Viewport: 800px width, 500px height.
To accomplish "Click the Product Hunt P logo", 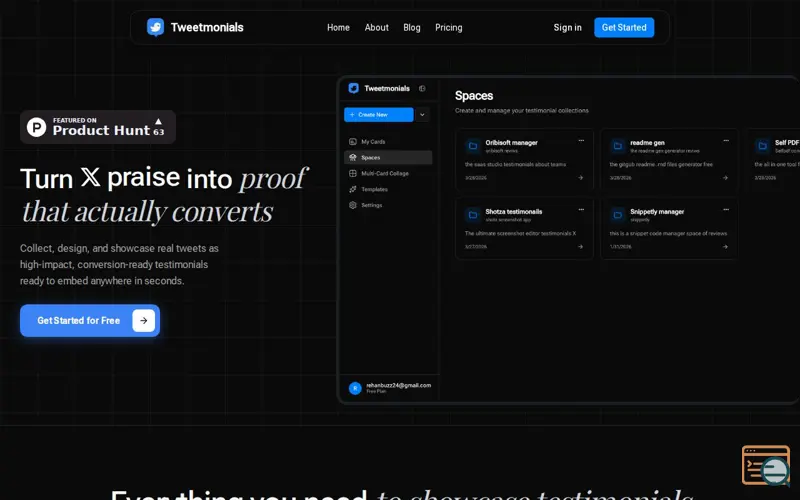I will click(x=36, y=127).
